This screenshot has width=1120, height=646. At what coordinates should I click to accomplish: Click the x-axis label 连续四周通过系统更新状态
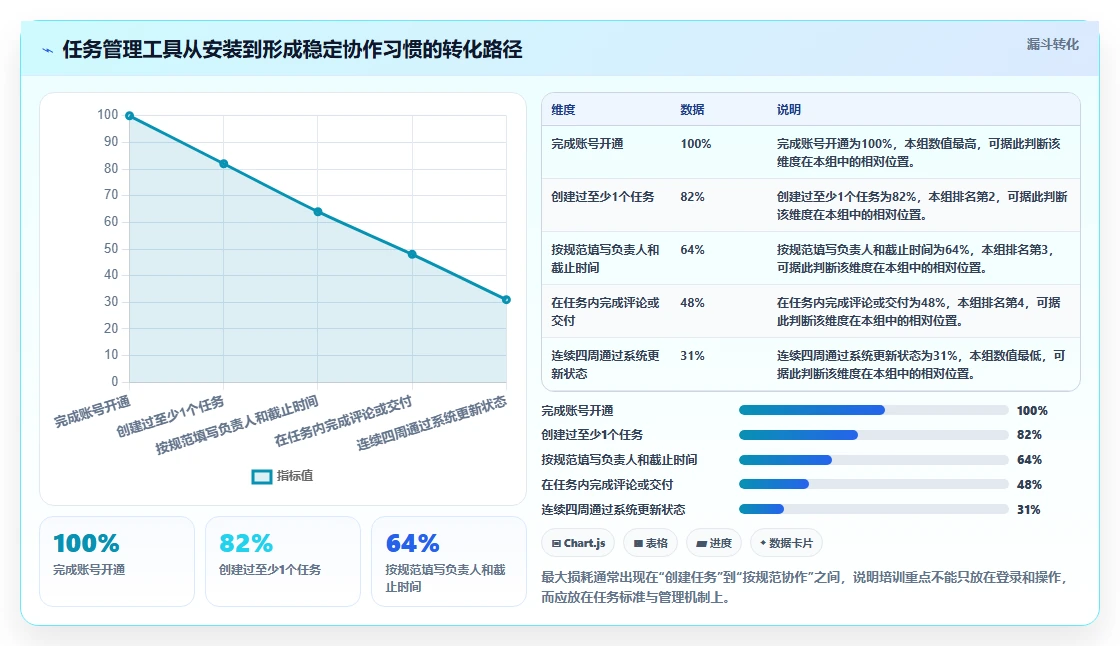point(431,424)
